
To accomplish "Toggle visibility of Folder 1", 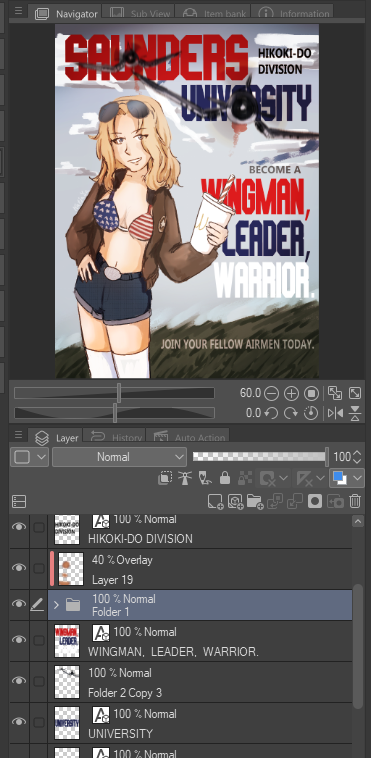I will 19,604.
